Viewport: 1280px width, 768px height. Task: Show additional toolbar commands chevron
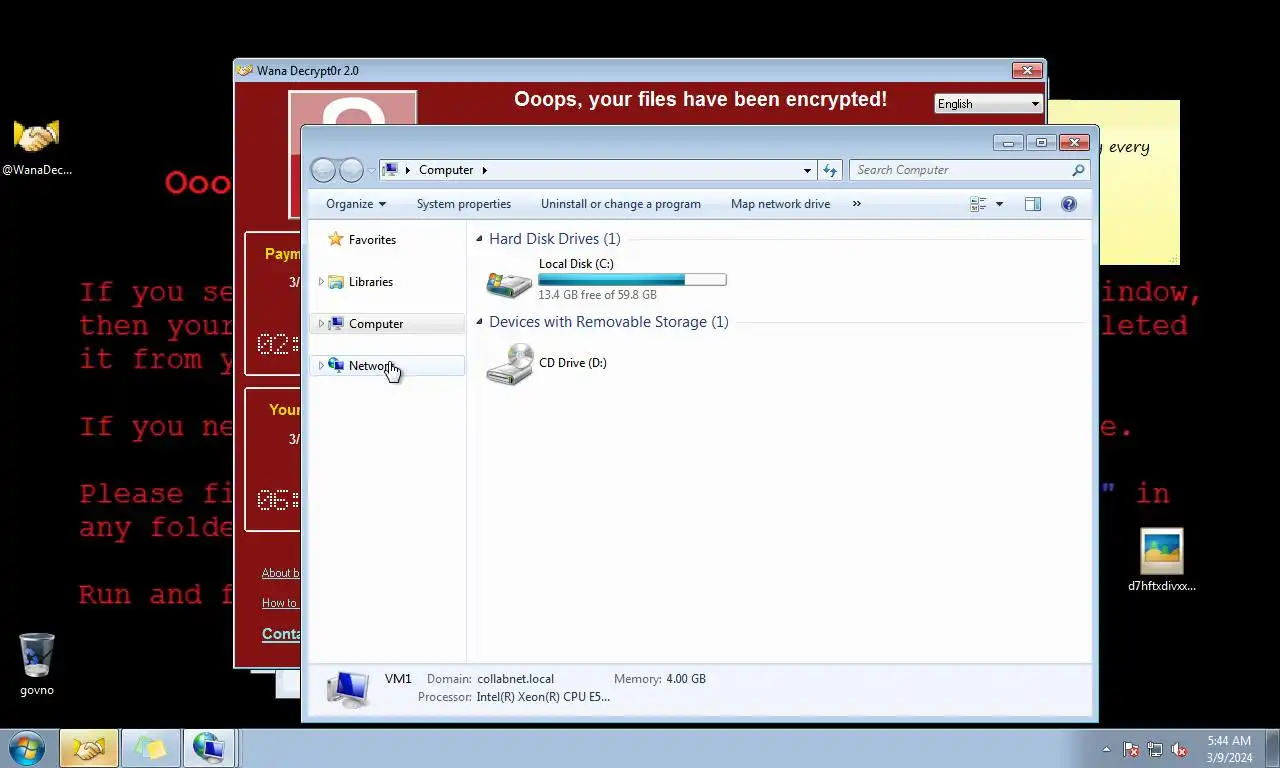tap(856, 204)
